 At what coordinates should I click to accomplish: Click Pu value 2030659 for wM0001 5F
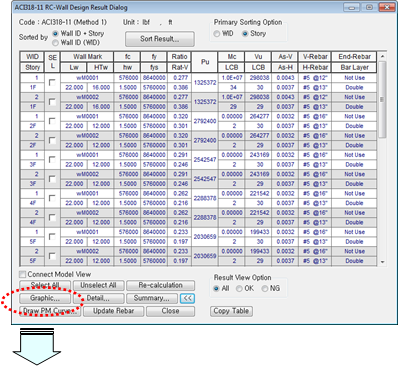(x=205, y=237)
